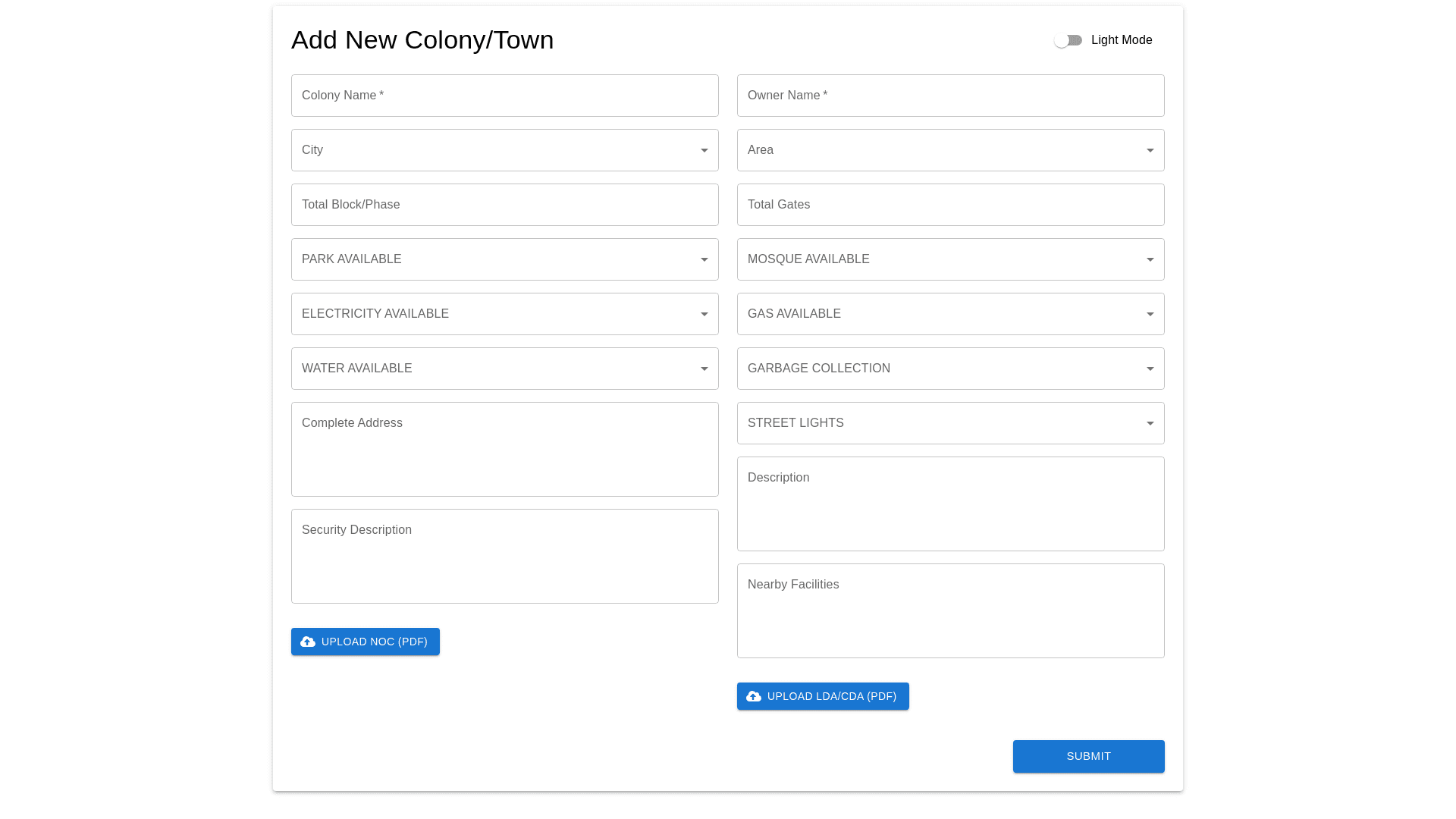The image size is (1456, 819).
Task: Click the Complete Address text area
Action: tap(504, 449)
